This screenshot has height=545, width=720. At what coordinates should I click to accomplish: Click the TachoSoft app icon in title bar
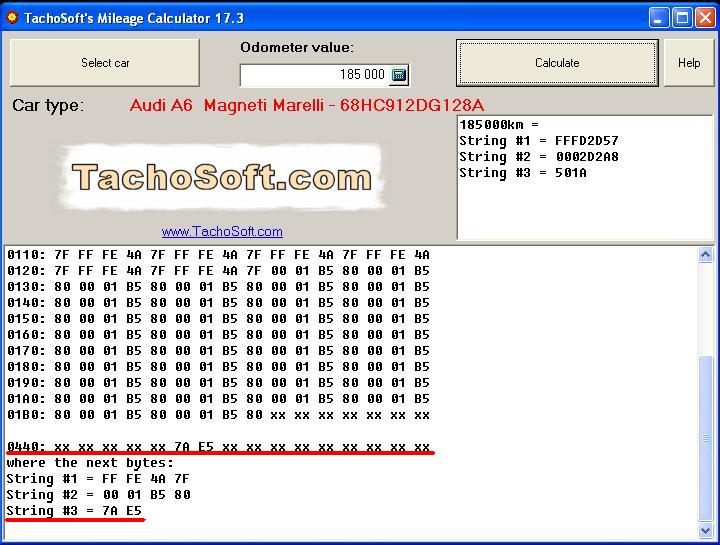click(12, 18)
